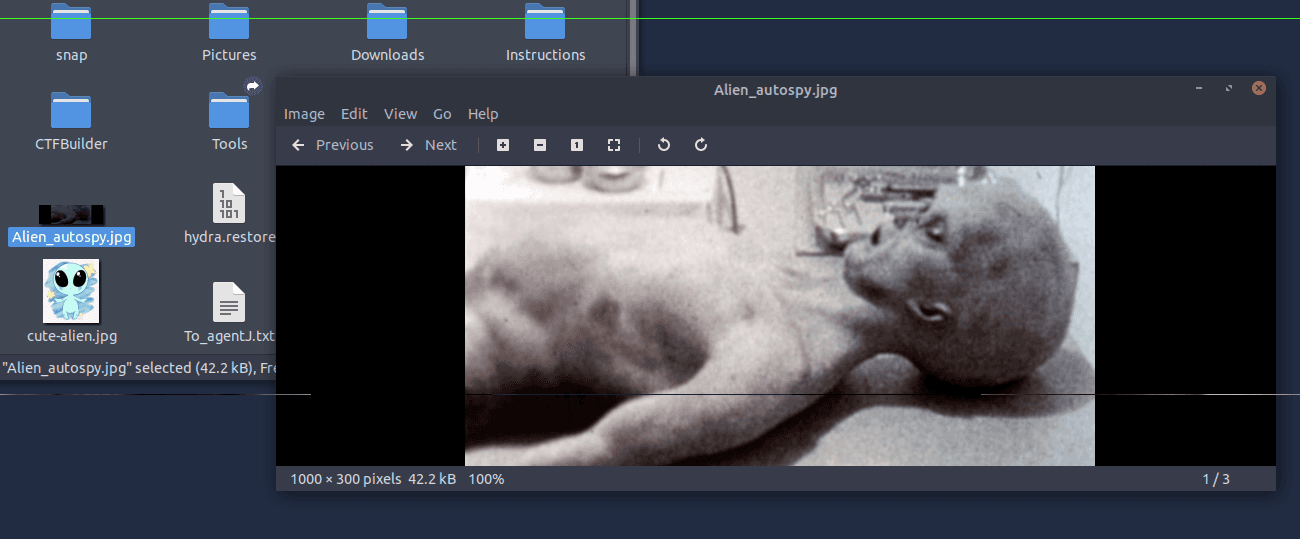Open the Edit menu
This screenshot has height=539, width=1300.
pyautogui.click(x=354, y=114)
